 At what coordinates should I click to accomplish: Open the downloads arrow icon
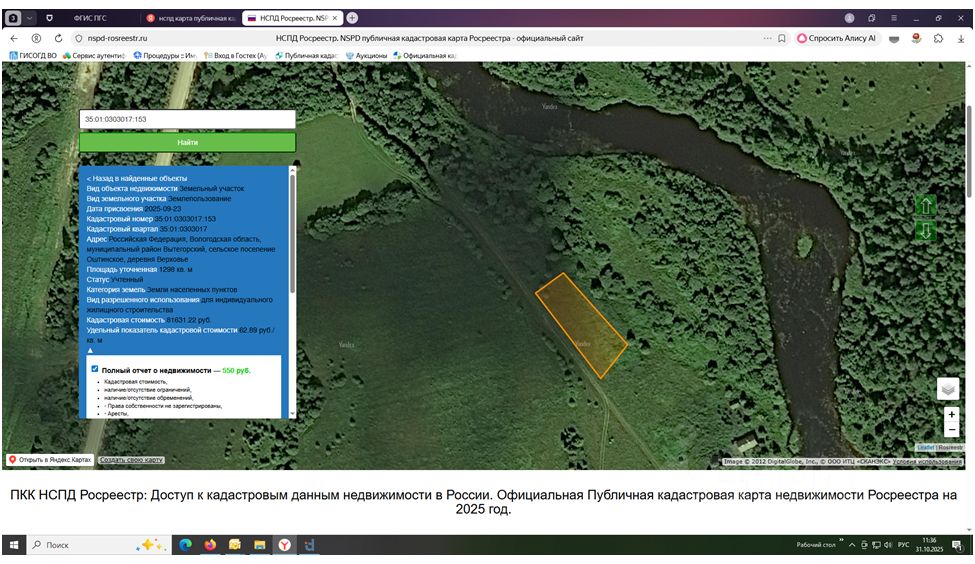(x=961, y=38)
